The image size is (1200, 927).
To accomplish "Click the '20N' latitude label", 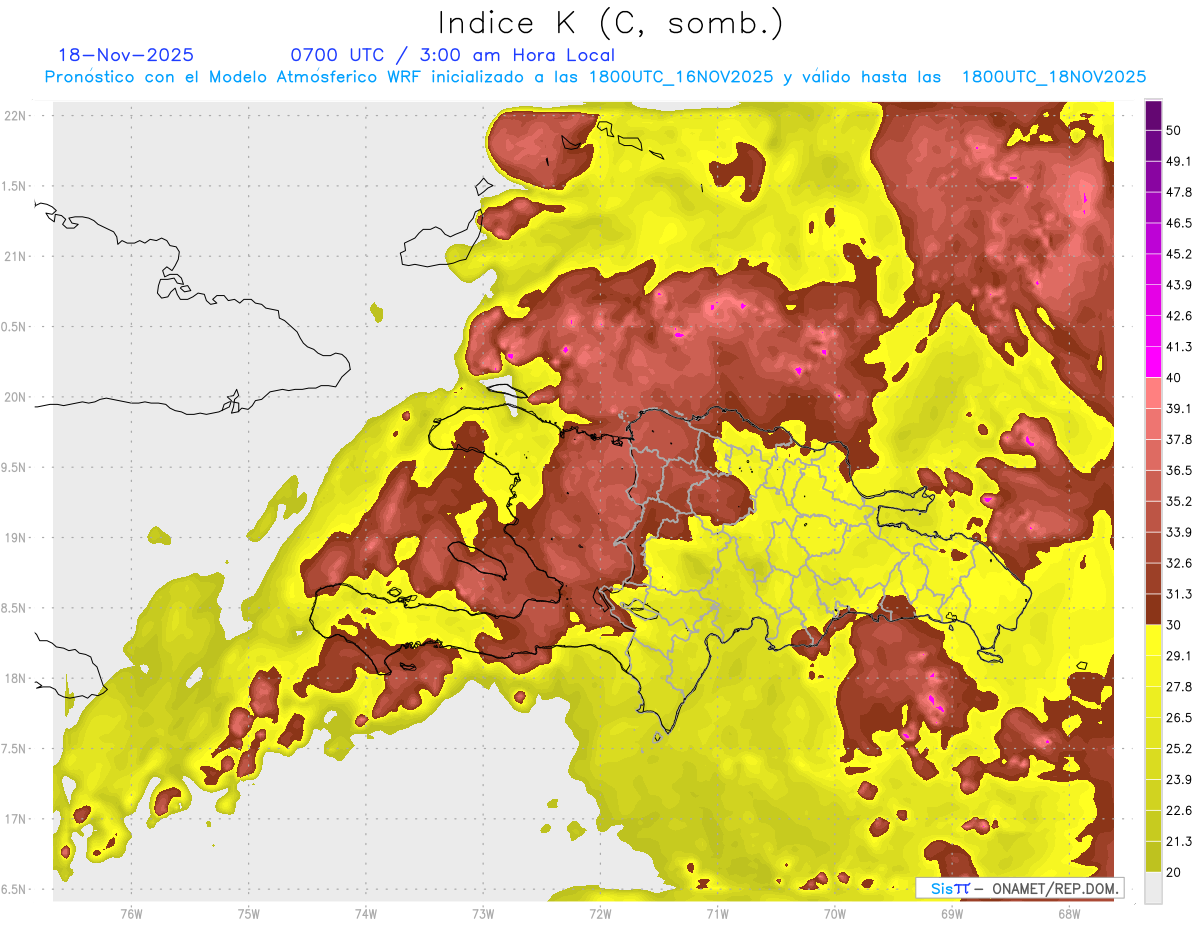I will point(16,397).
